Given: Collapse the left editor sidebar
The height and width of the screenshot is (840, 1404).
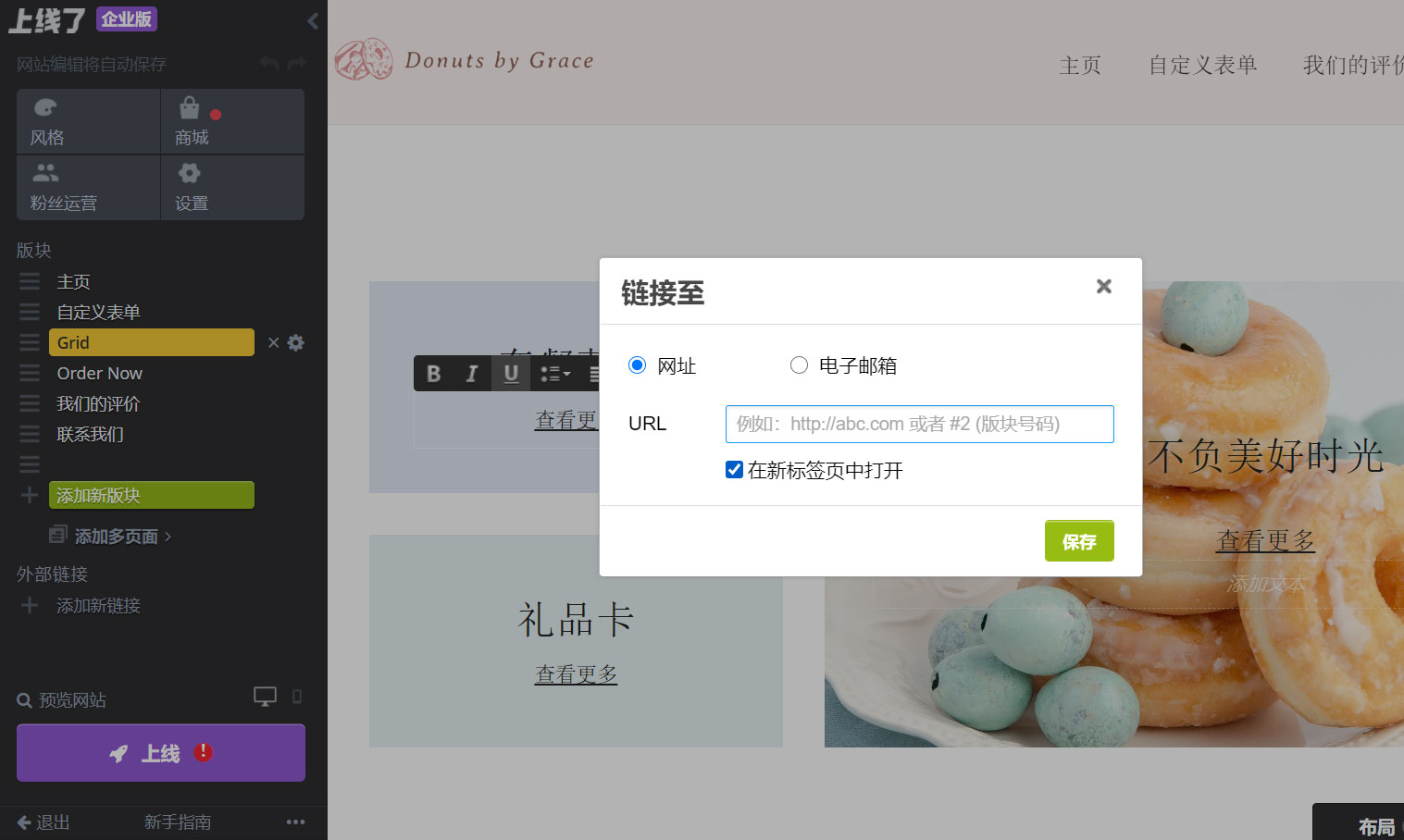Looking at the screenshot, I should tap(312, 20).
